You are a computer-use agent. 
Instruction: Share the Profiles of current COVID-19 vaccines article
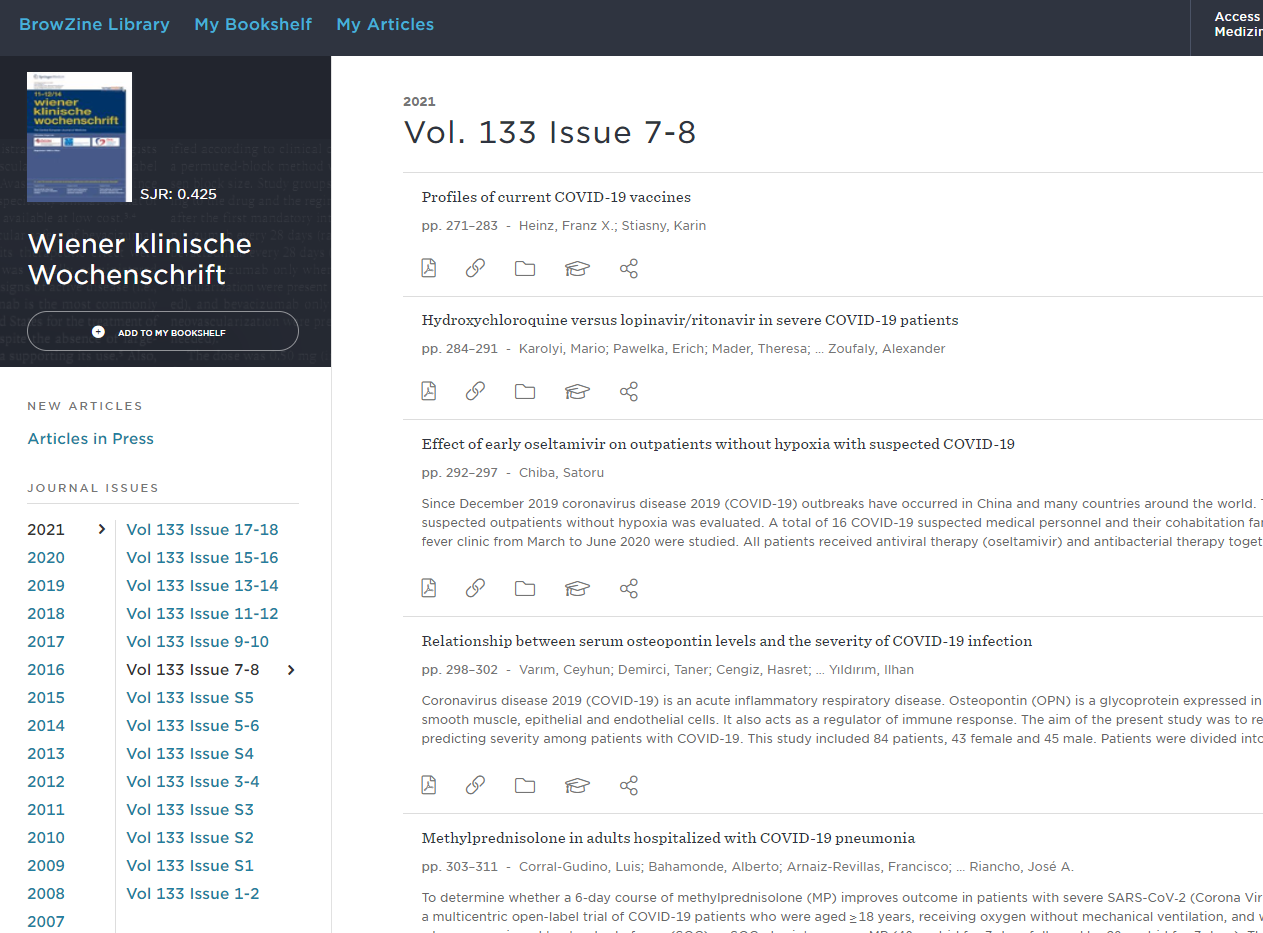tap(629, 268)
